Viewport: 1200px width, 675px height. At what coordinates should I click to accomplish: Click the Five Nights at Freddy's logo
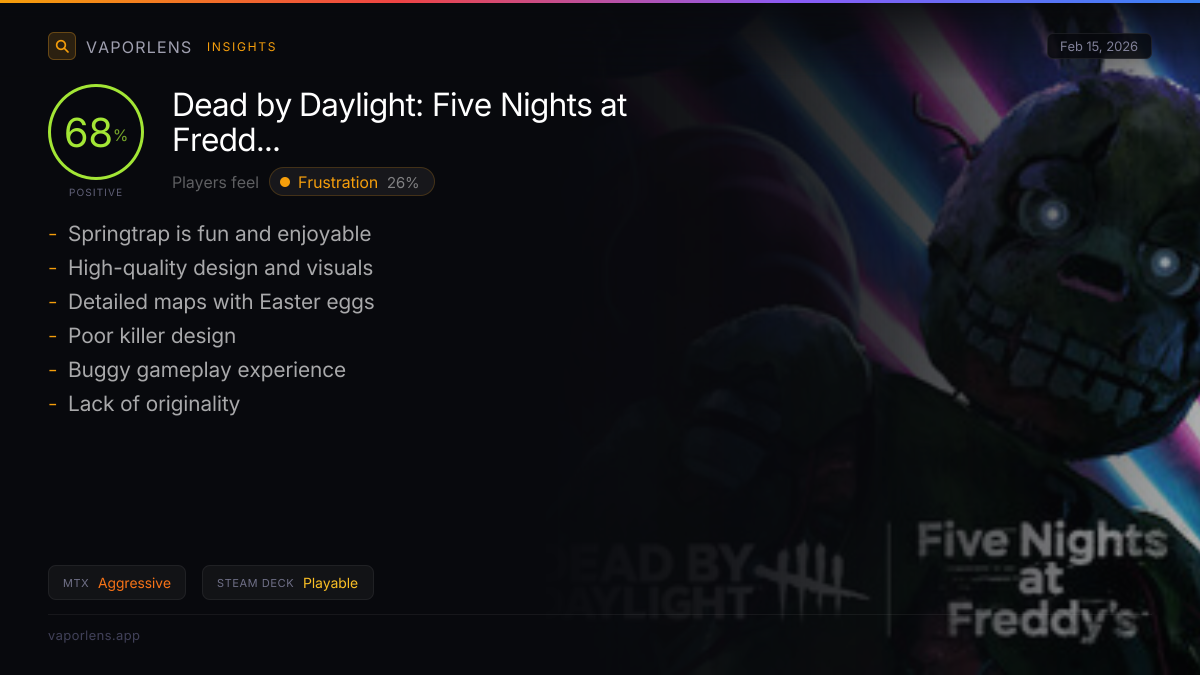pos(1041,580)
